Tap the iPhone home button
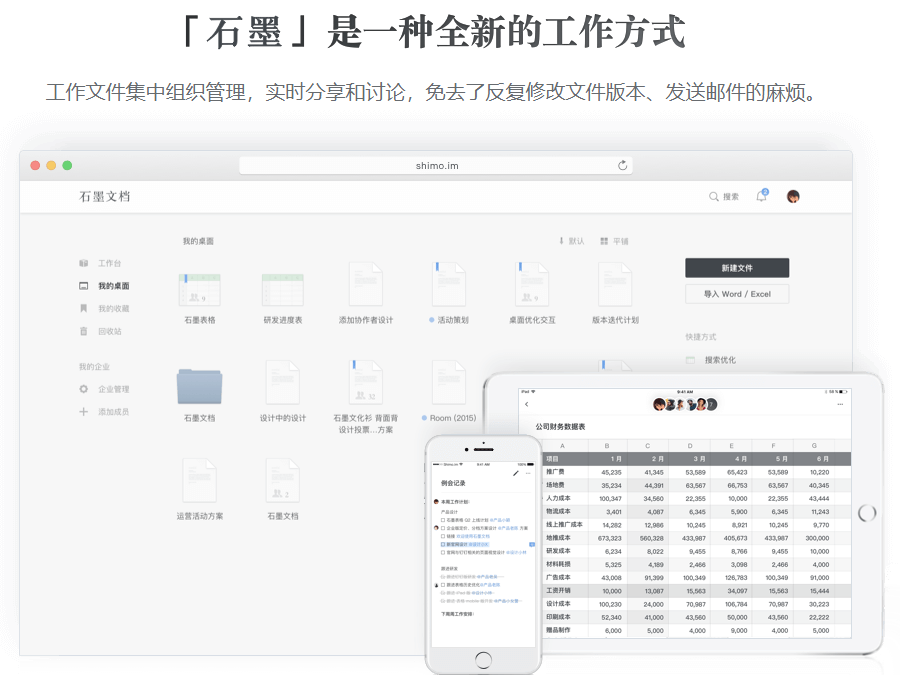The height and width of the screenshot is (675, 900). pos(483,660)
